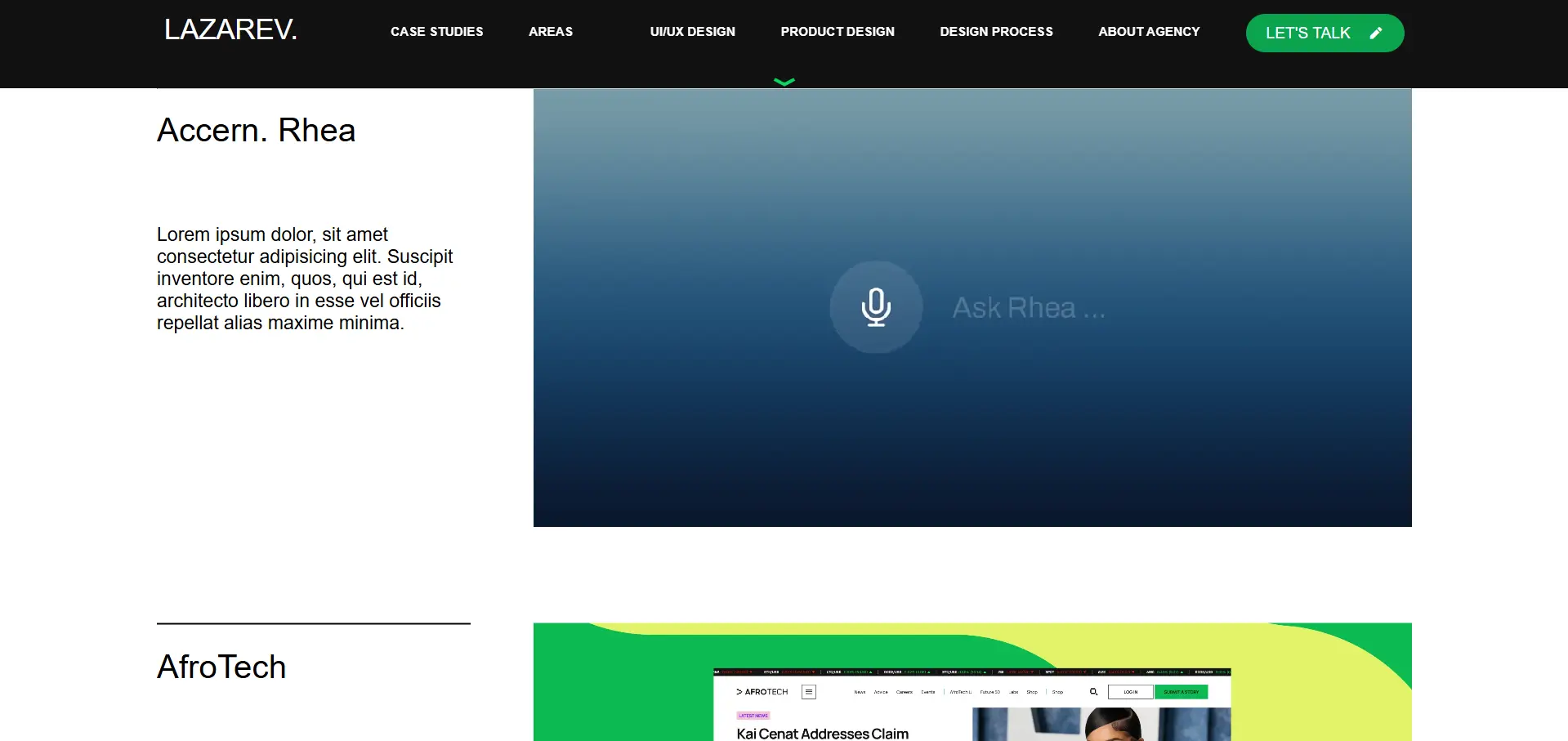
Task: Click the pencil icon inside the LET'S TALK button
Action: click(x=1376, y=33)
